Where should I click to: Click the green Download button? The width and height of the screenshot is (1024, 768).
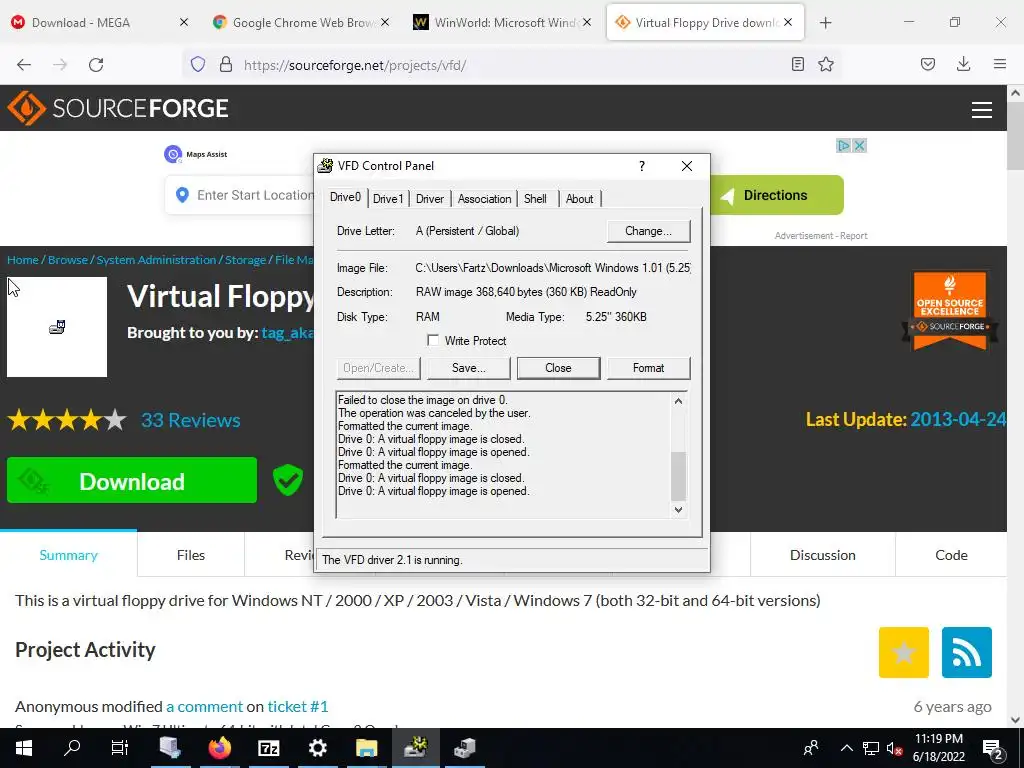click(x=132, y=481)
